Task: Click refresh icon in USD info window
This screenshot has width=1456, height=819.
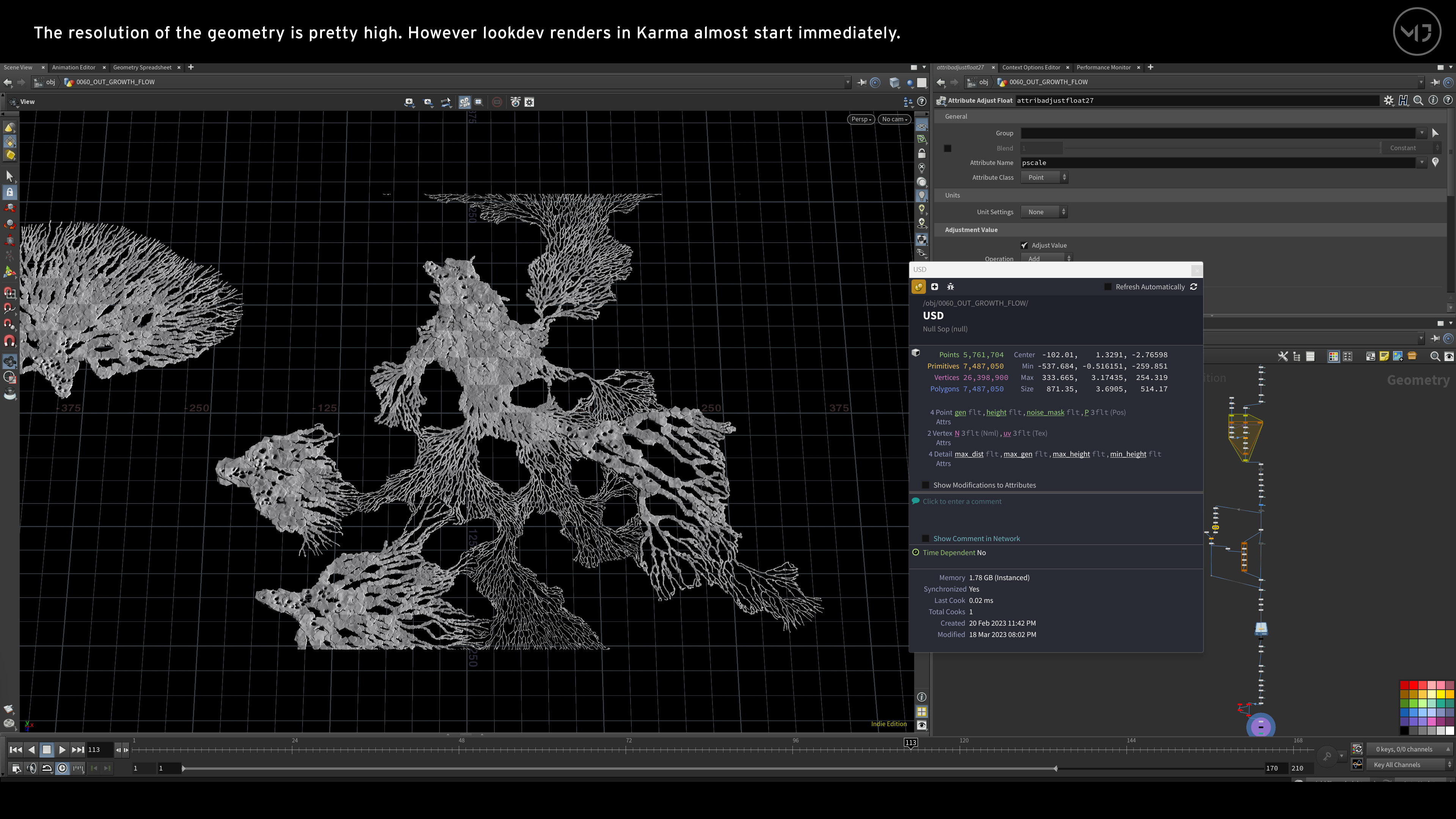Action: [x=1194, y=287]
